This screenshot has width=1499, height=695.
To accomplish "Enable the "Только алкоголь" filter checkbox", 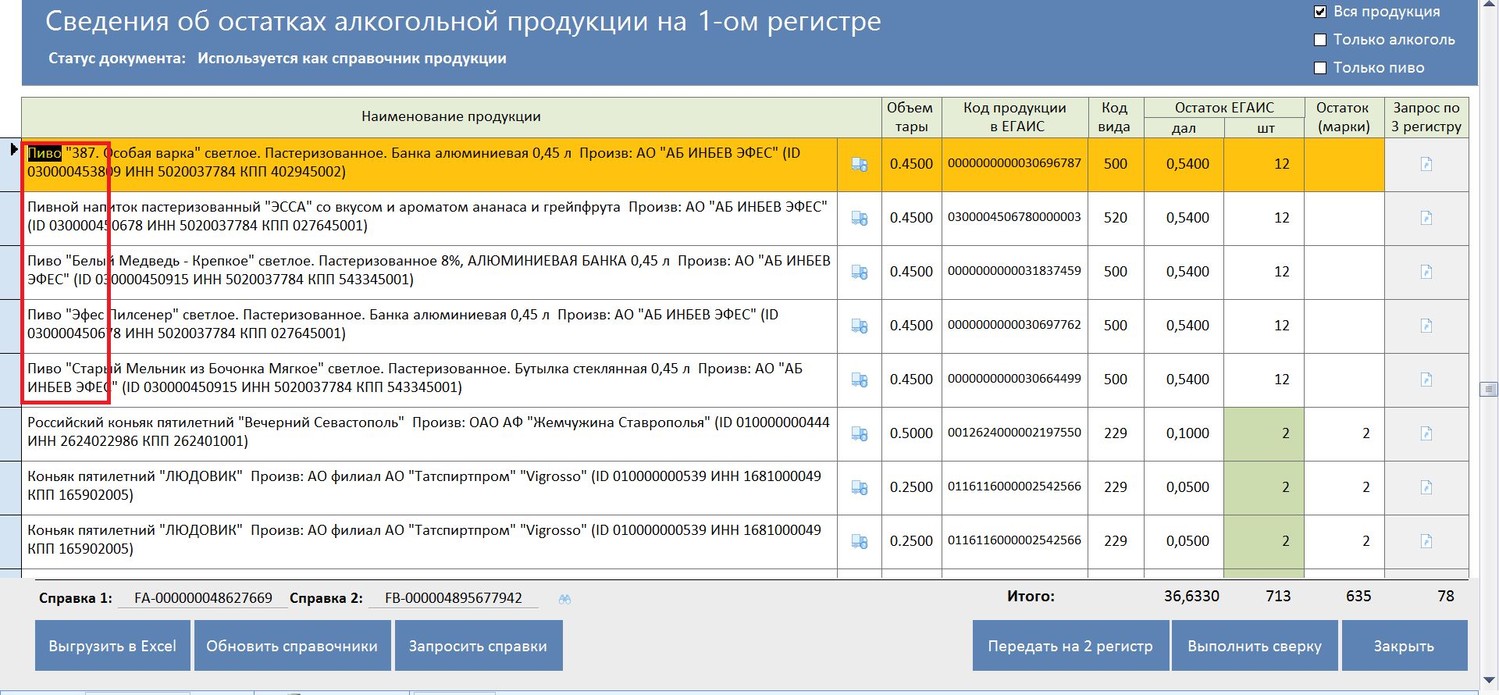I will coord(1320,40).
